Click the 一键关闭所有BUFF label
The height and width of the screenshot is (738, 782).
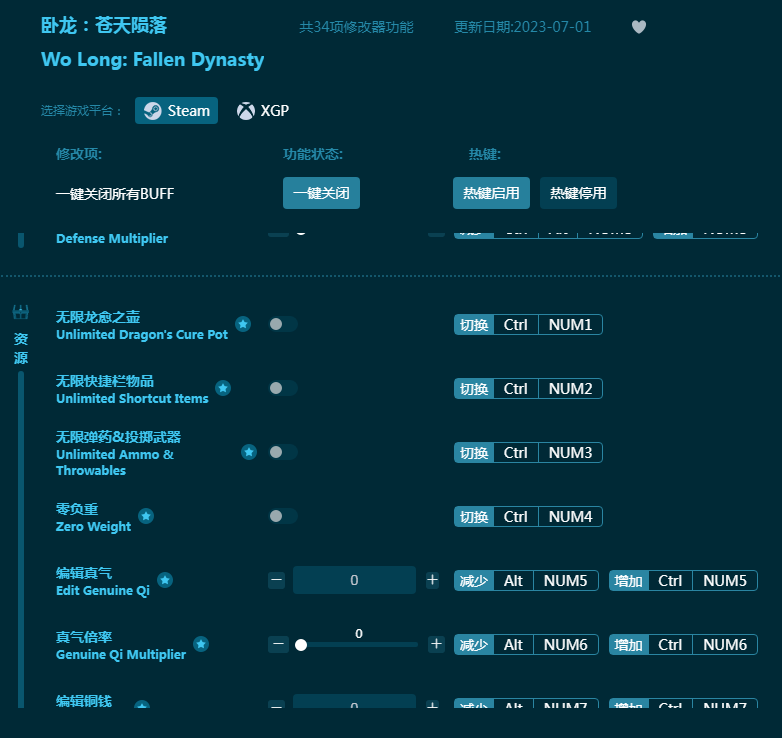tap(115, 193)
